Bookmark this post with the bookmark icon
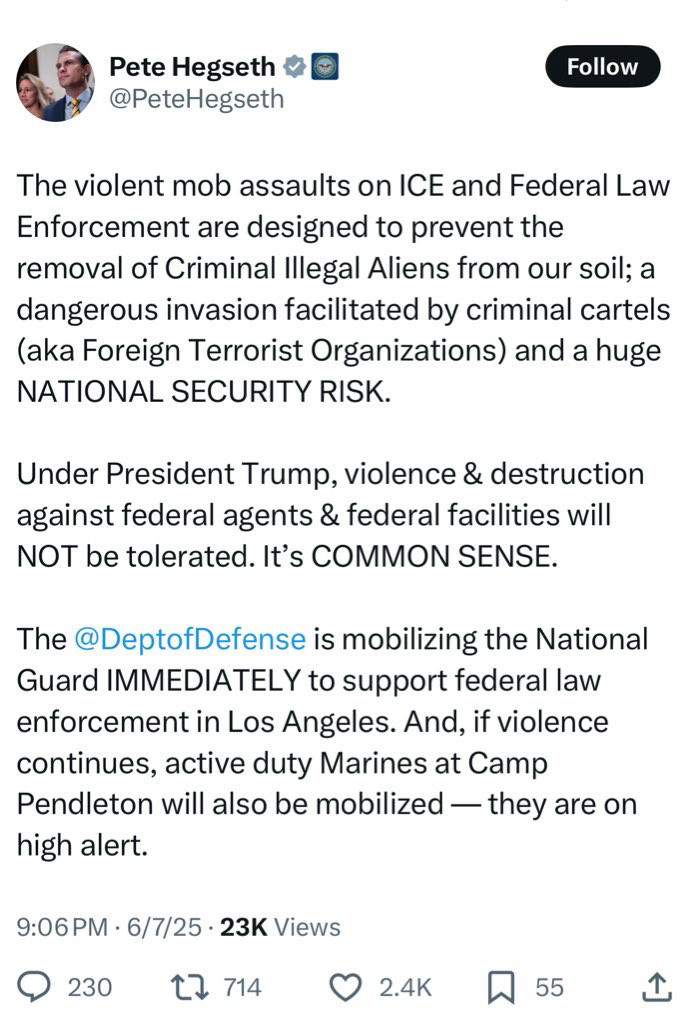Screen dimensions: 691x1023 pyautogui.click(x=501, y=987)
